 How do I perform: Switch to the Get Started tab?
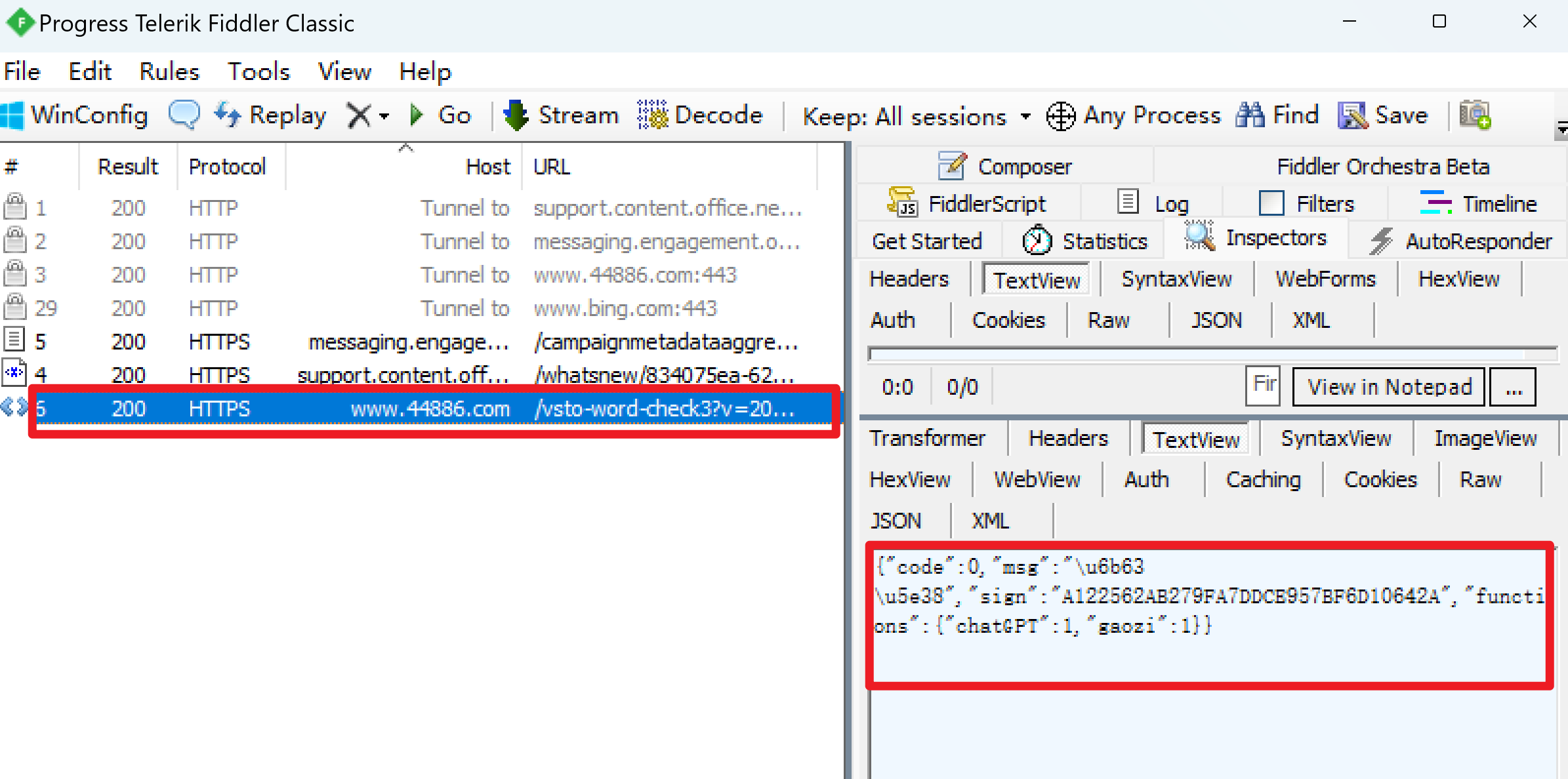point(927,241)
